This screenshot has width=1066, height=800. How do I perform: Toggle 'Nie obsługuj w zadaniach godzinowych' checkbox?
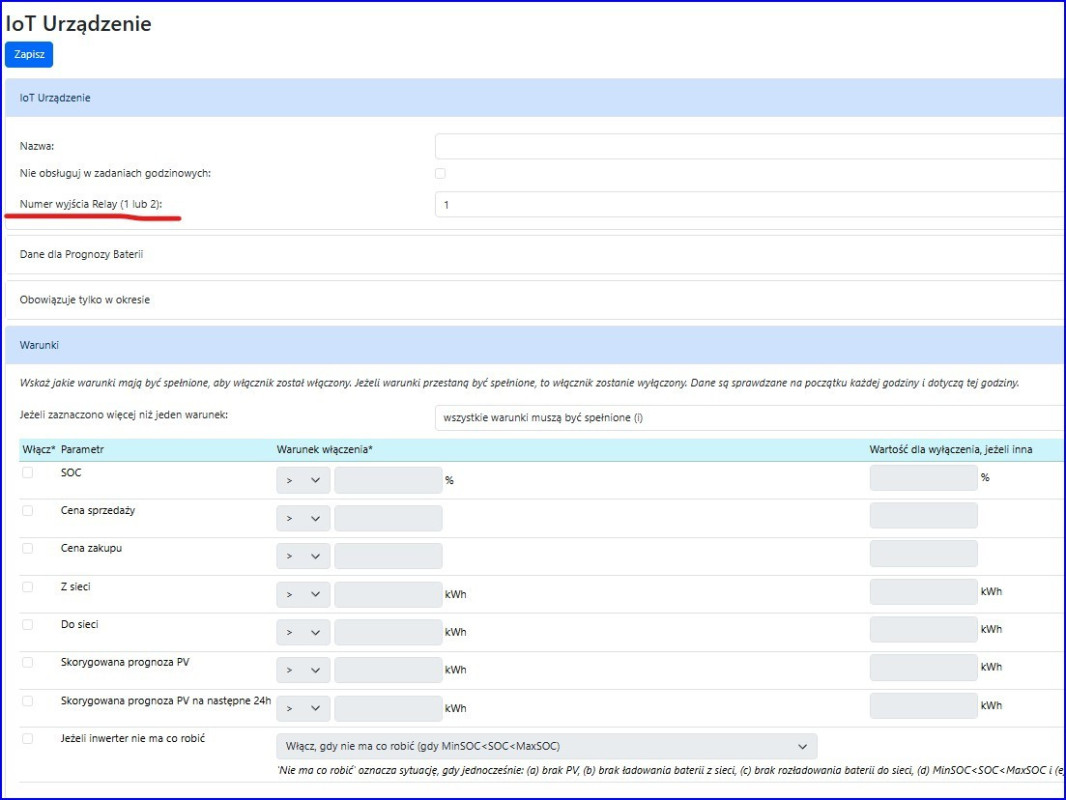point(440,174)
